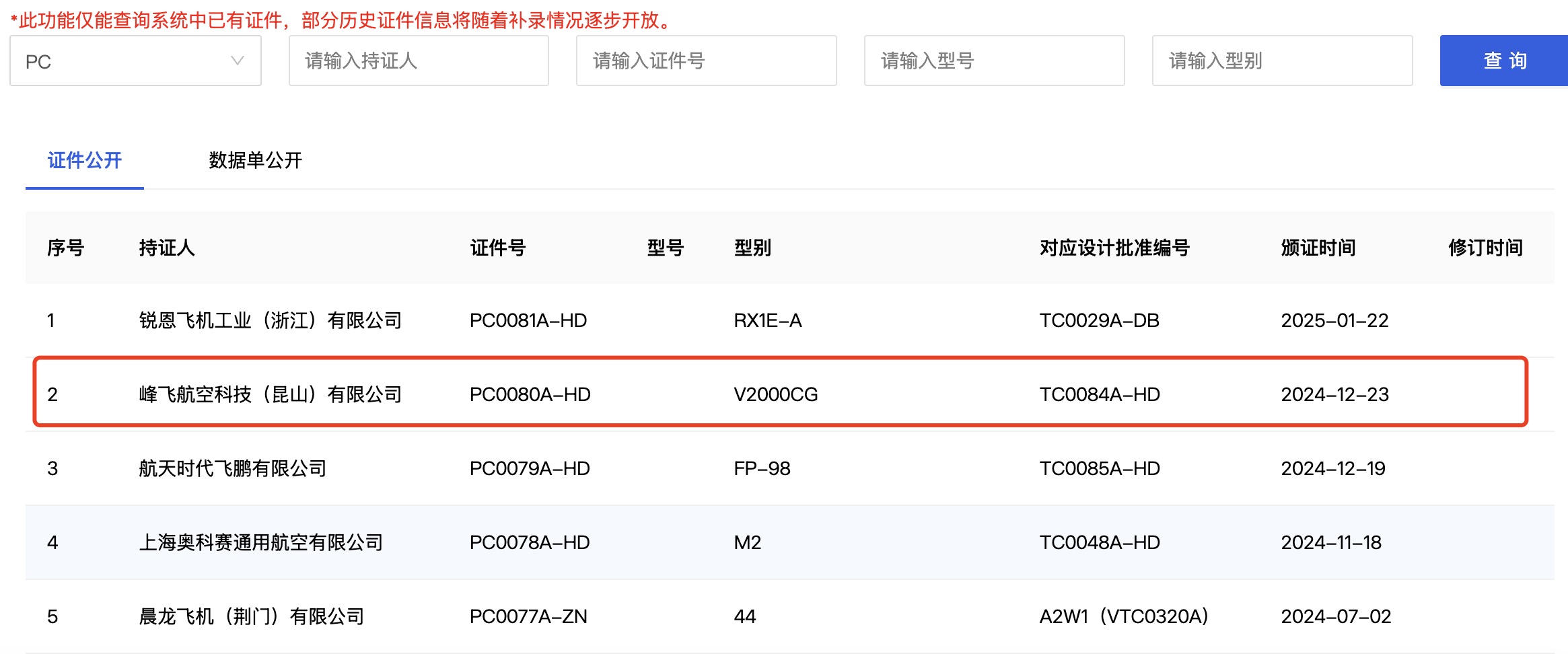Click the M2 type cell
The width and height of the screenshot is (1568, 654).
[x=747, y=543]
